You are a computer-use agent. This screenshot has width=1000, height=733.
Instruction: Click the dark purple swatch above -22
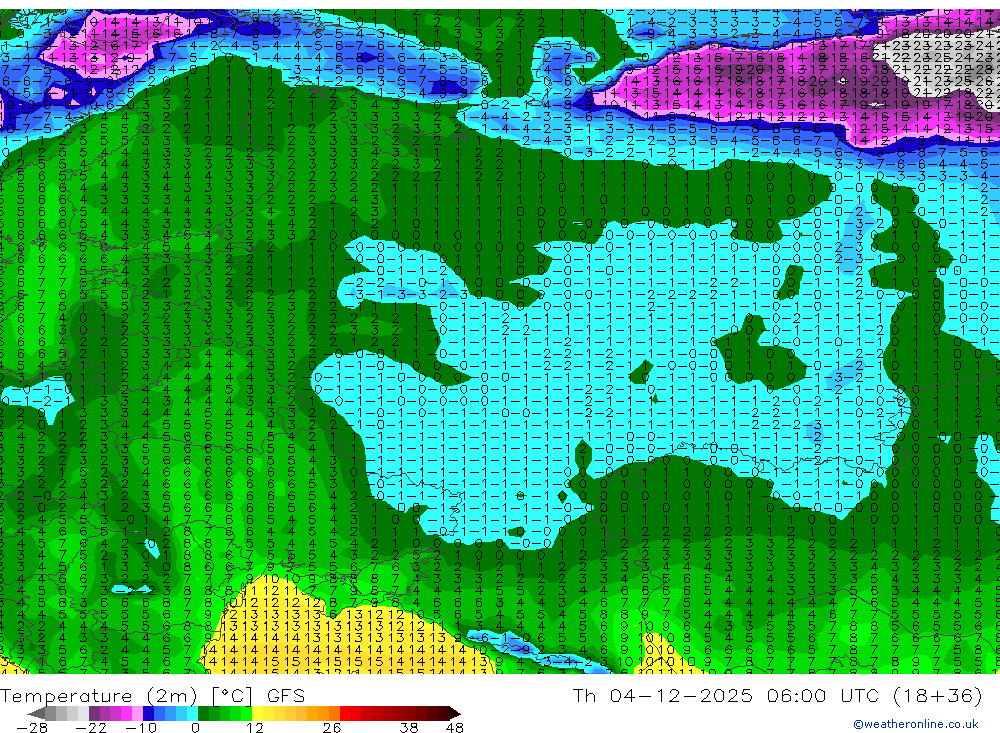(x=94, y=713)
